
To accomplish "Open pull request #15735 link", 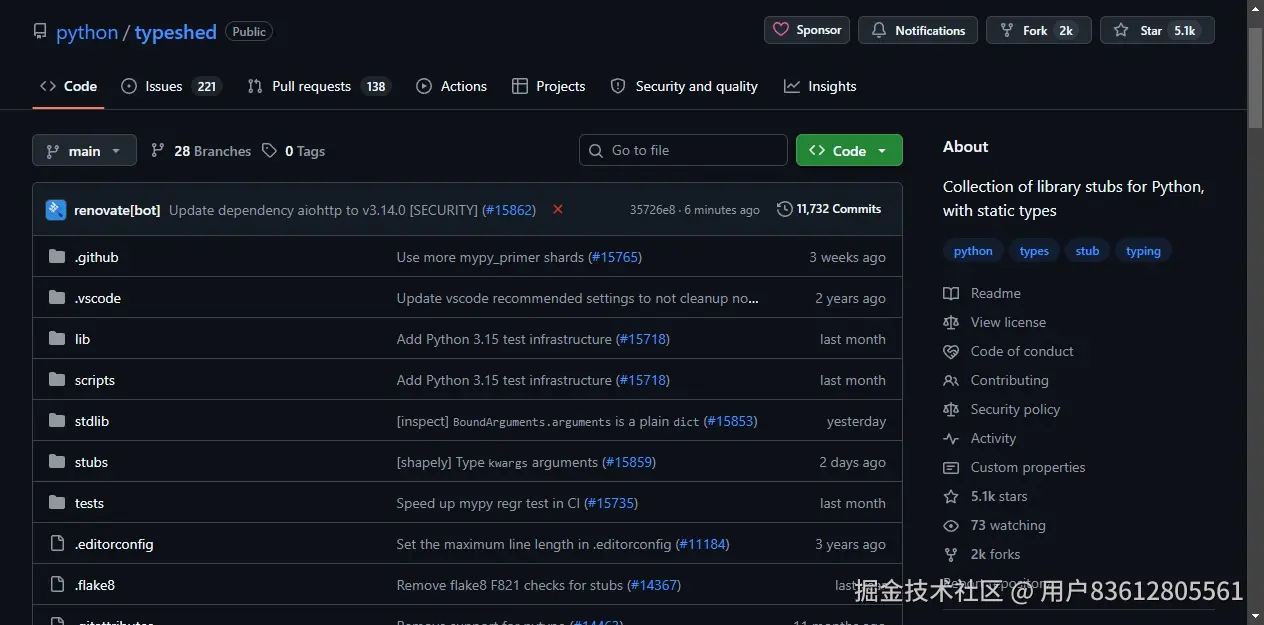I will pyautogui.click(x=611, y=503).
